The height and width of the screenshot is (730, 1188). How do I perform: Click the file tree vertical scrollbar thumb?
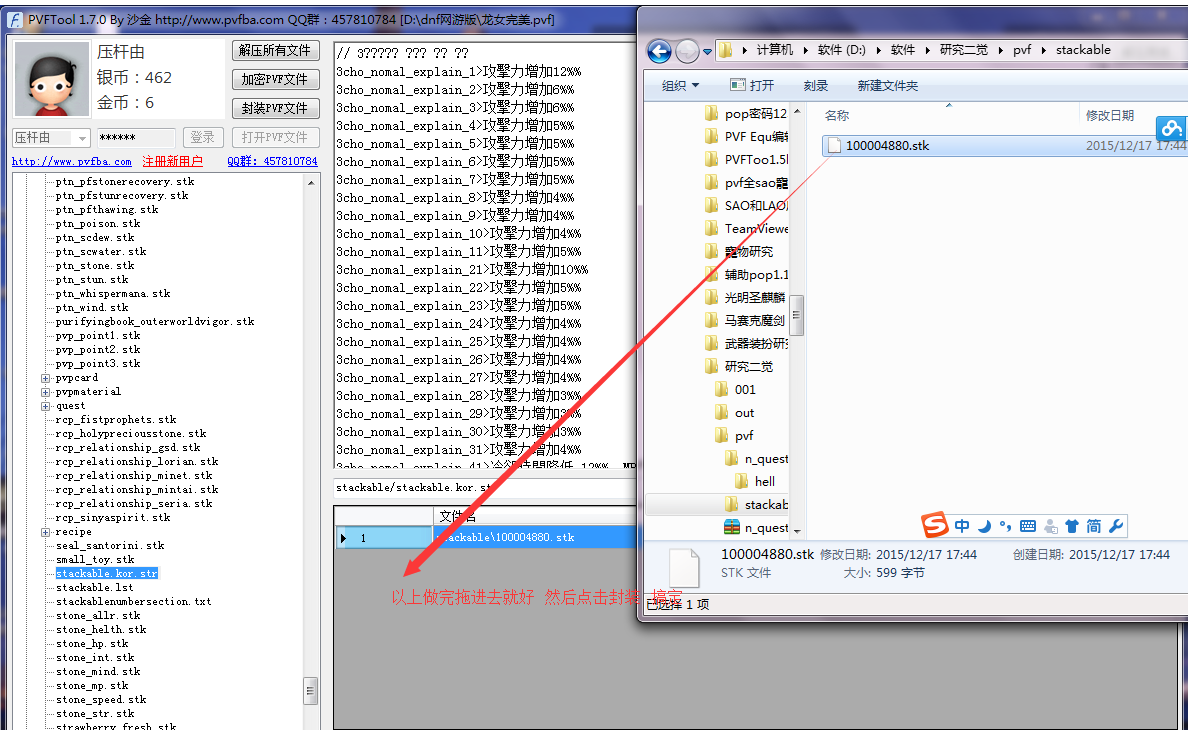point(311,689)
